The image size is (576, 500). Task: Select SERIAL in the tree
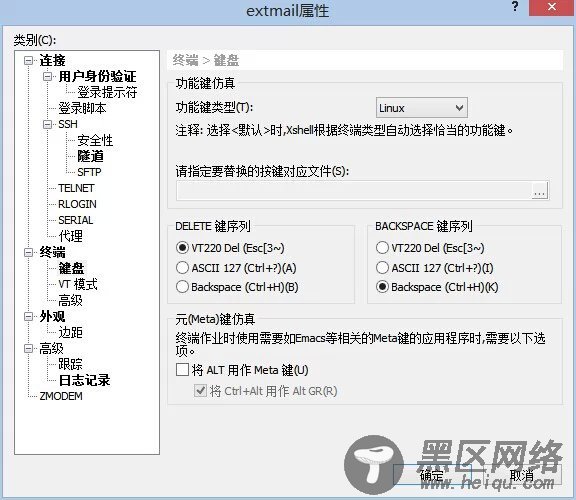pos(76,220)
